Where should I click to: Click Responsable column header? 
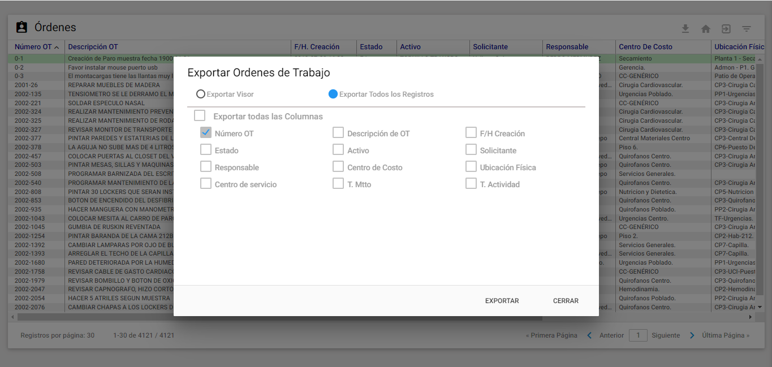point(567,47)
